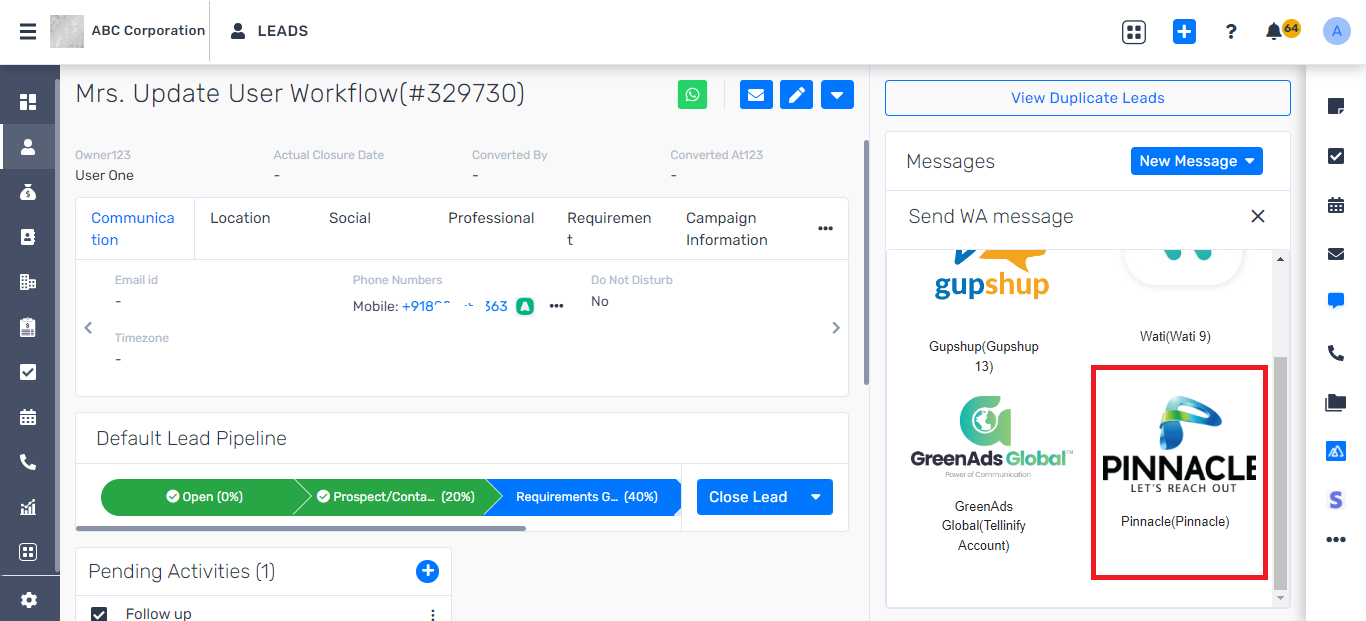Click the pipeline horizontal scrollbar
This screenshot has height=621, width=1366.
pyautogui.click(x=300, y=528)
